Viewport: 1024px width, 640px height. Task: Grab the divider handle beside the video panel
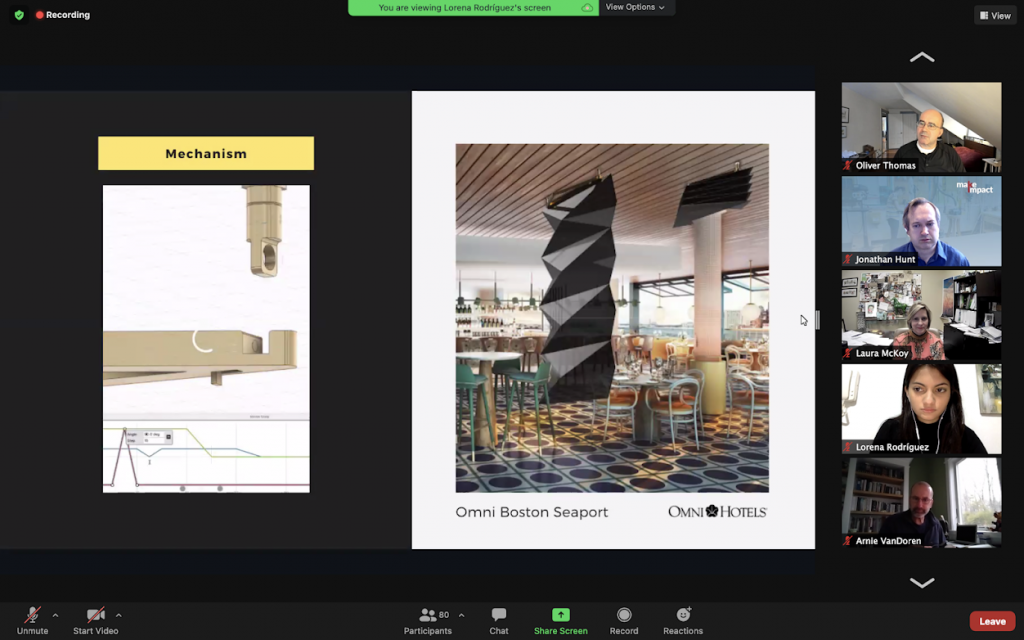click(x=818, y=320)
